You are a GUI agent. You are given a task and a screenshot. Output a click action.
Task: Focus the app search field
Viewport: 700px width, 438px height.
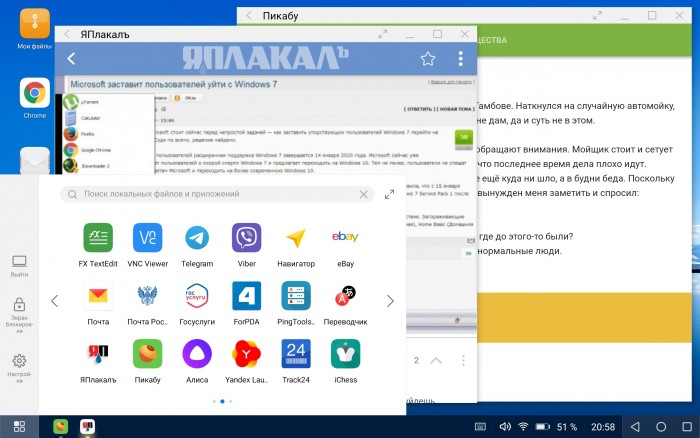[x=217, y=194]
